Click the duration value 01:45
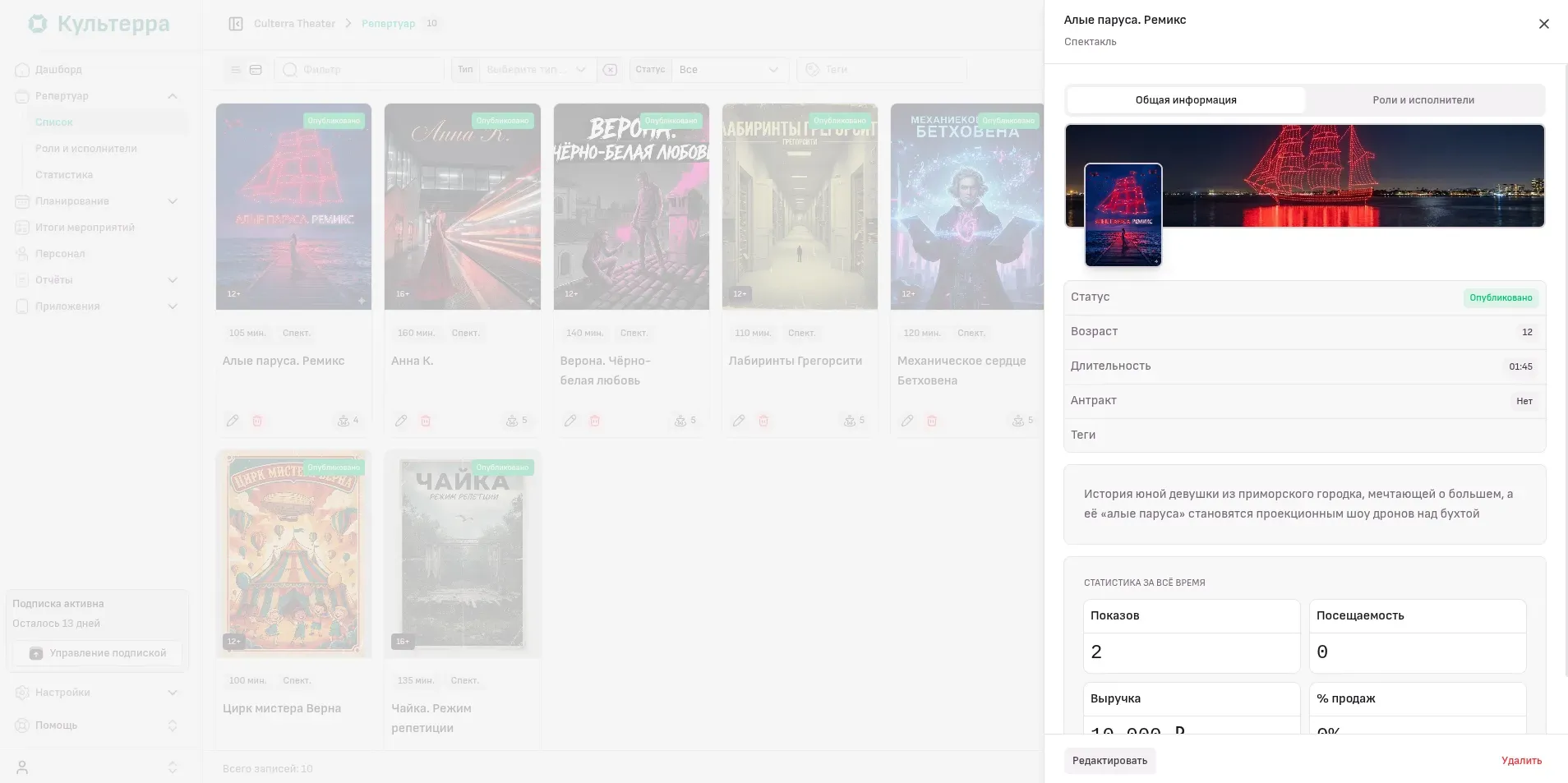 tap(1520, 366)
